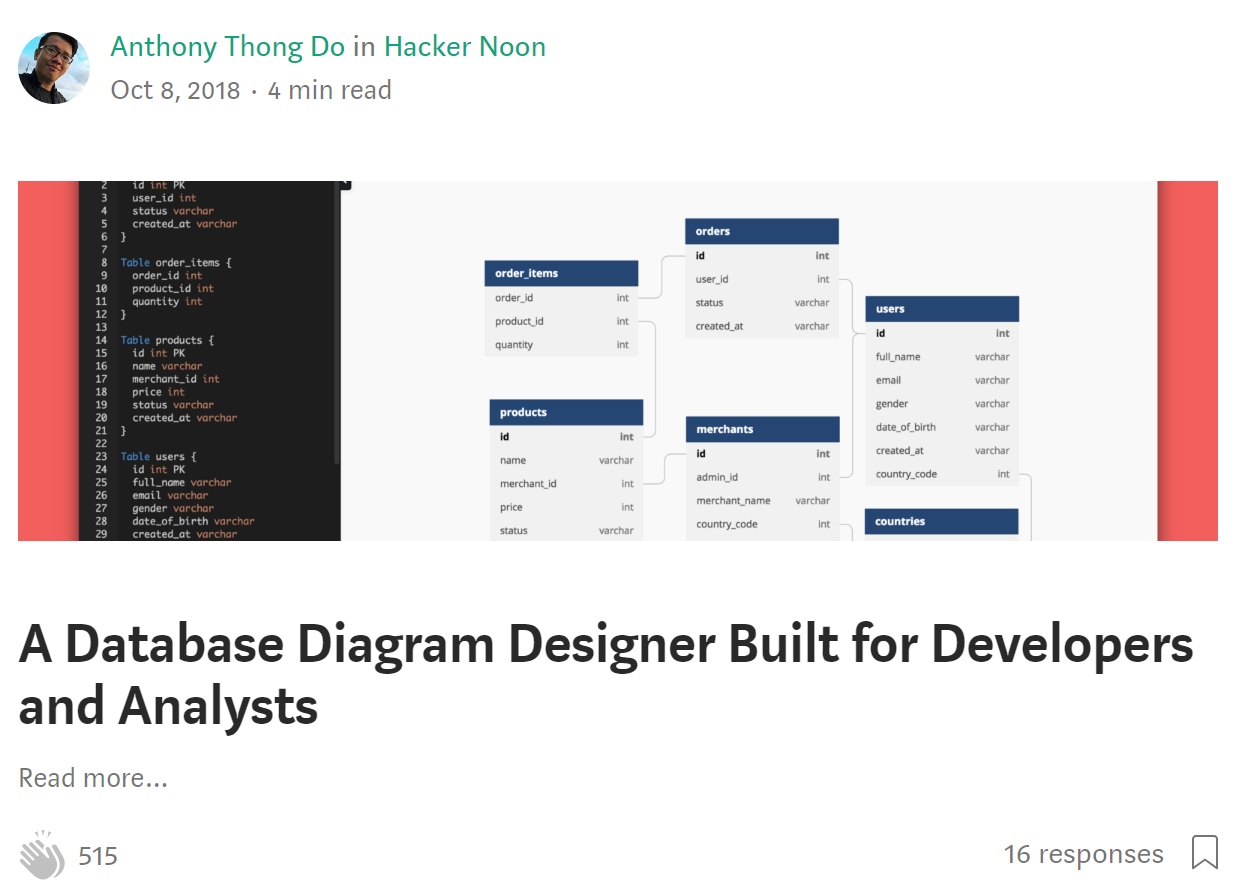Visit the Hacker Noon publication link

(x=465, y=47)
